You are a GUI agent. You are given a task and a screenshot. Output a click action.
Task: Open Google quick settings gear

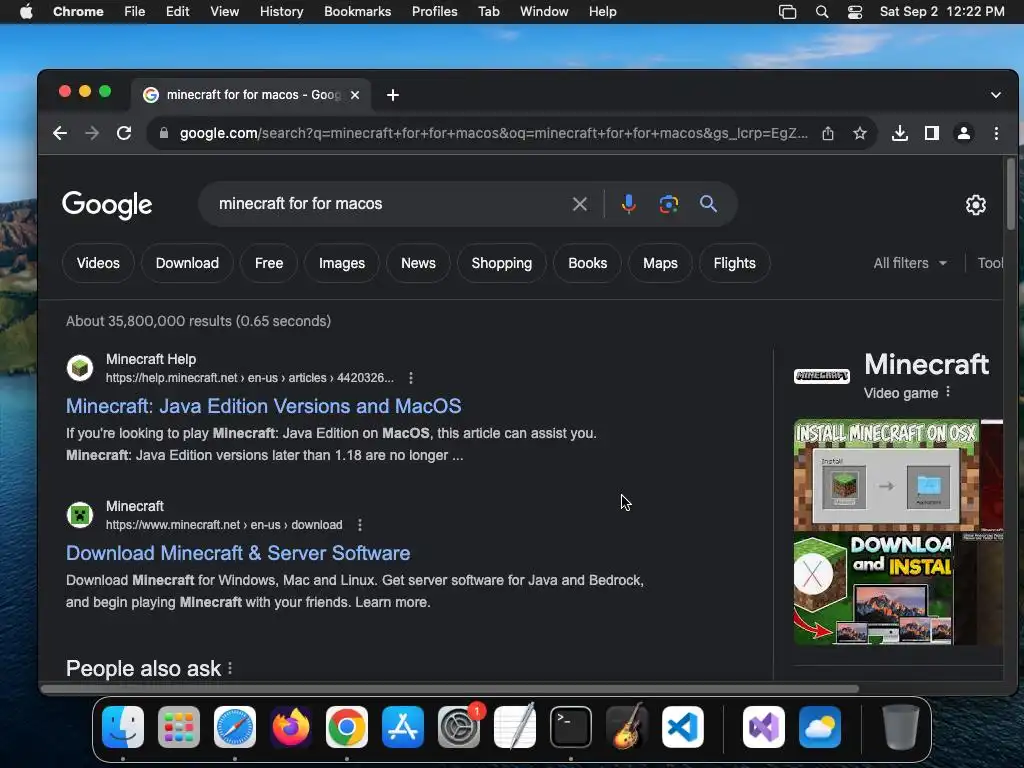click(976, 204)
